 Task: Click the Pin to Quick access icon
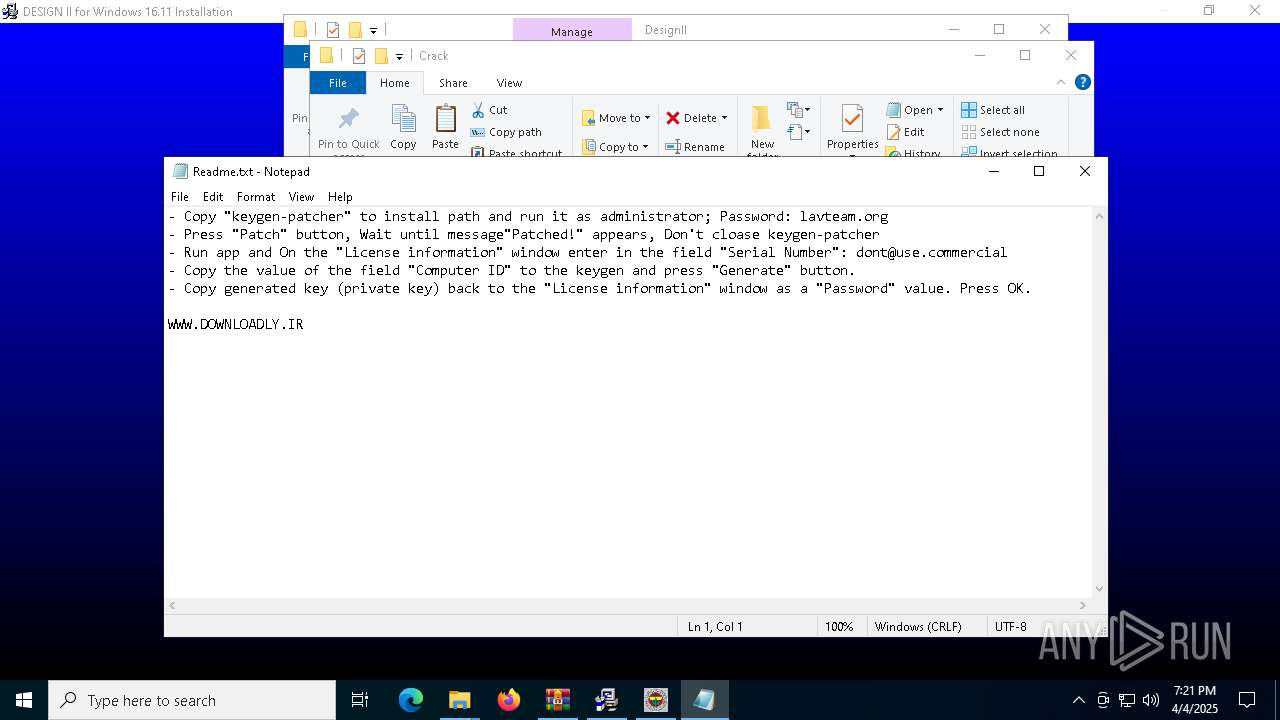click(348, 119)
